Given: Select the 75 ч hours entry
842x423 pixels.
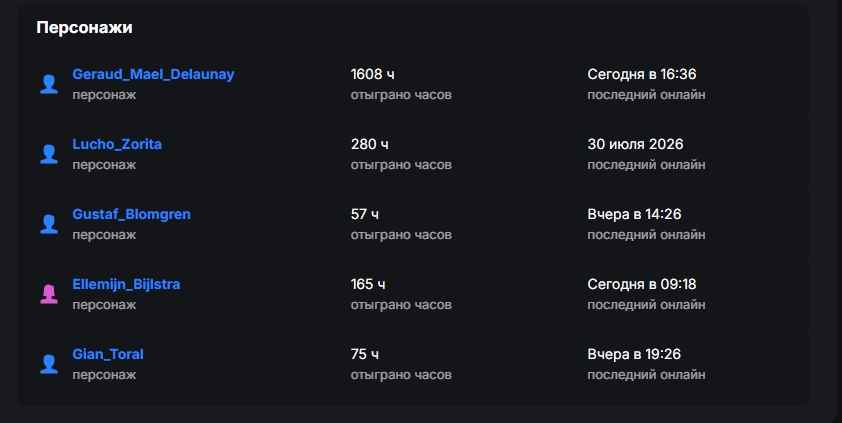Looking at the screenshot, I should pyautogui.click(x=365, y=354).
